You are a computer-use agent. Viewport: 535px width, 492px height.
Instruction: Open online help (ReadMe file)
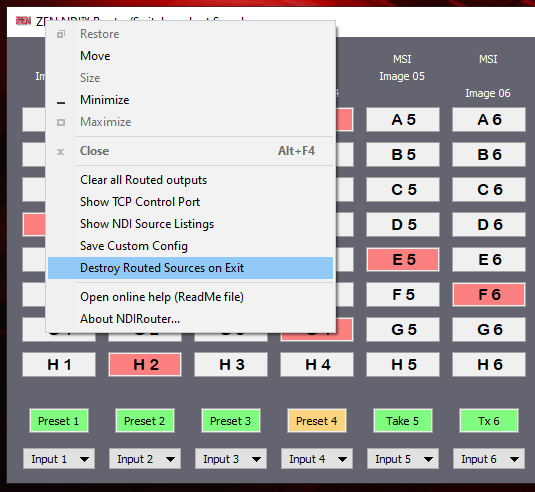pyautogui.click(x=190, y=297)
